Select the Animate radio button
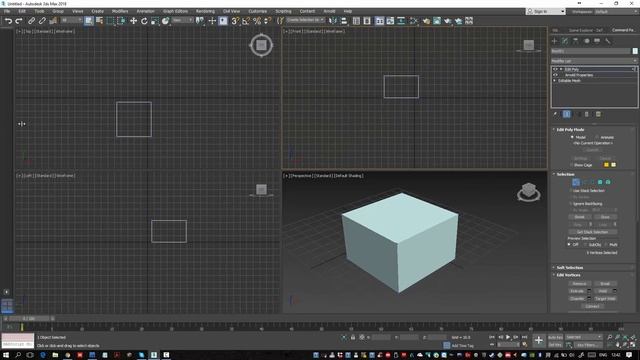 pos(597,137)
